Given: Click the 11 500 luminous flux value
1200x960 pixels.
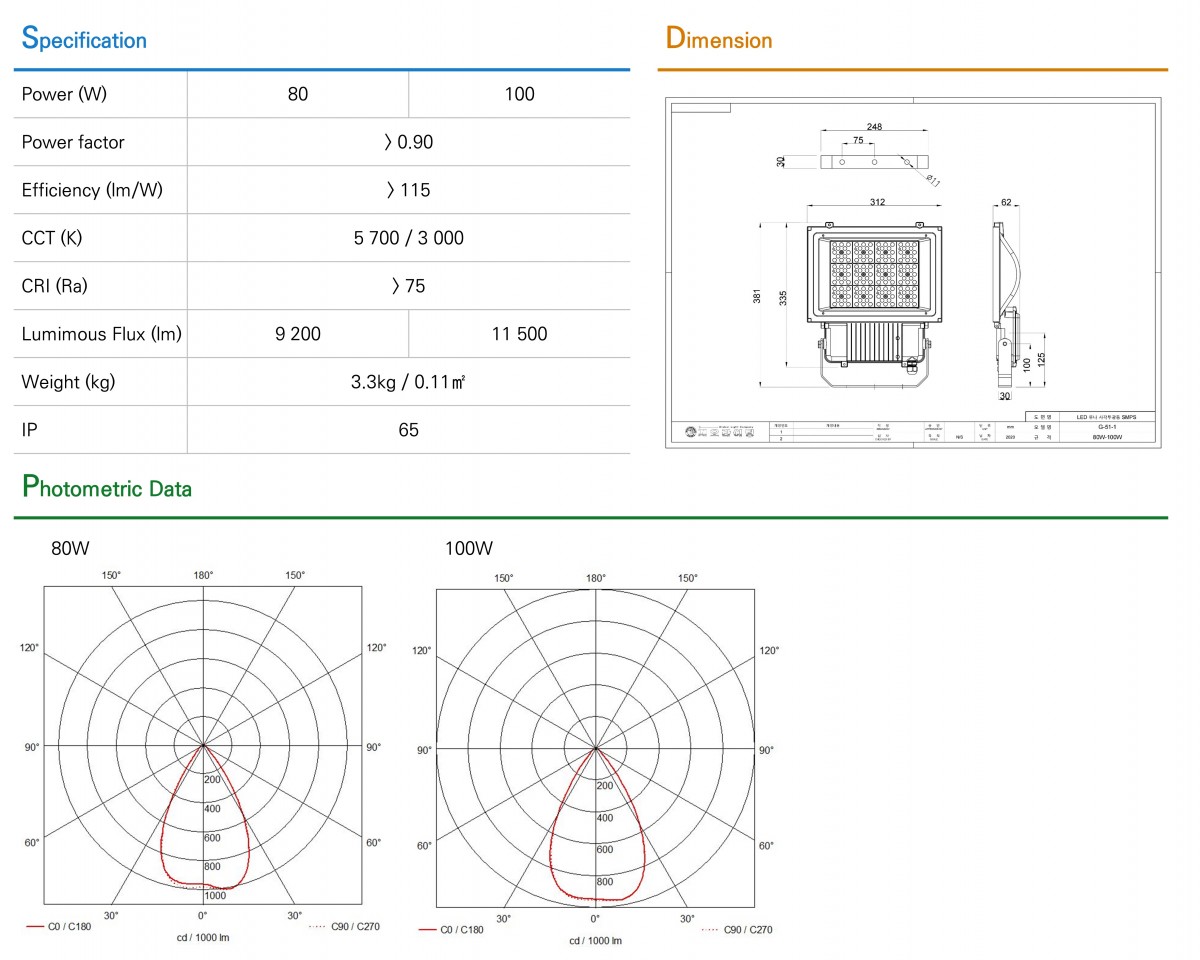Looking at the screenshot, I should (519, 334).
